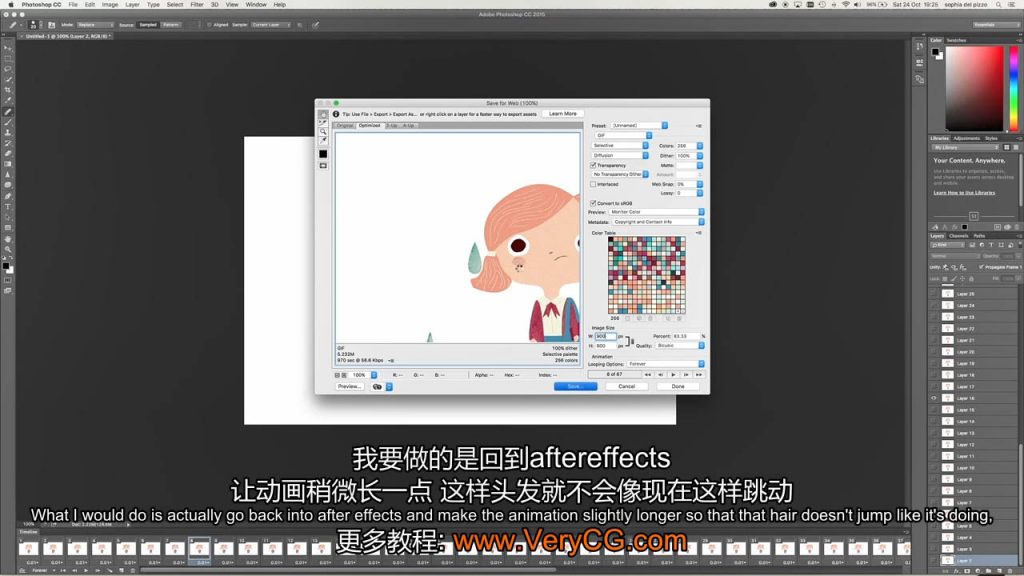Toggle Propagate Frame 1 checkbox

point(981,267)
